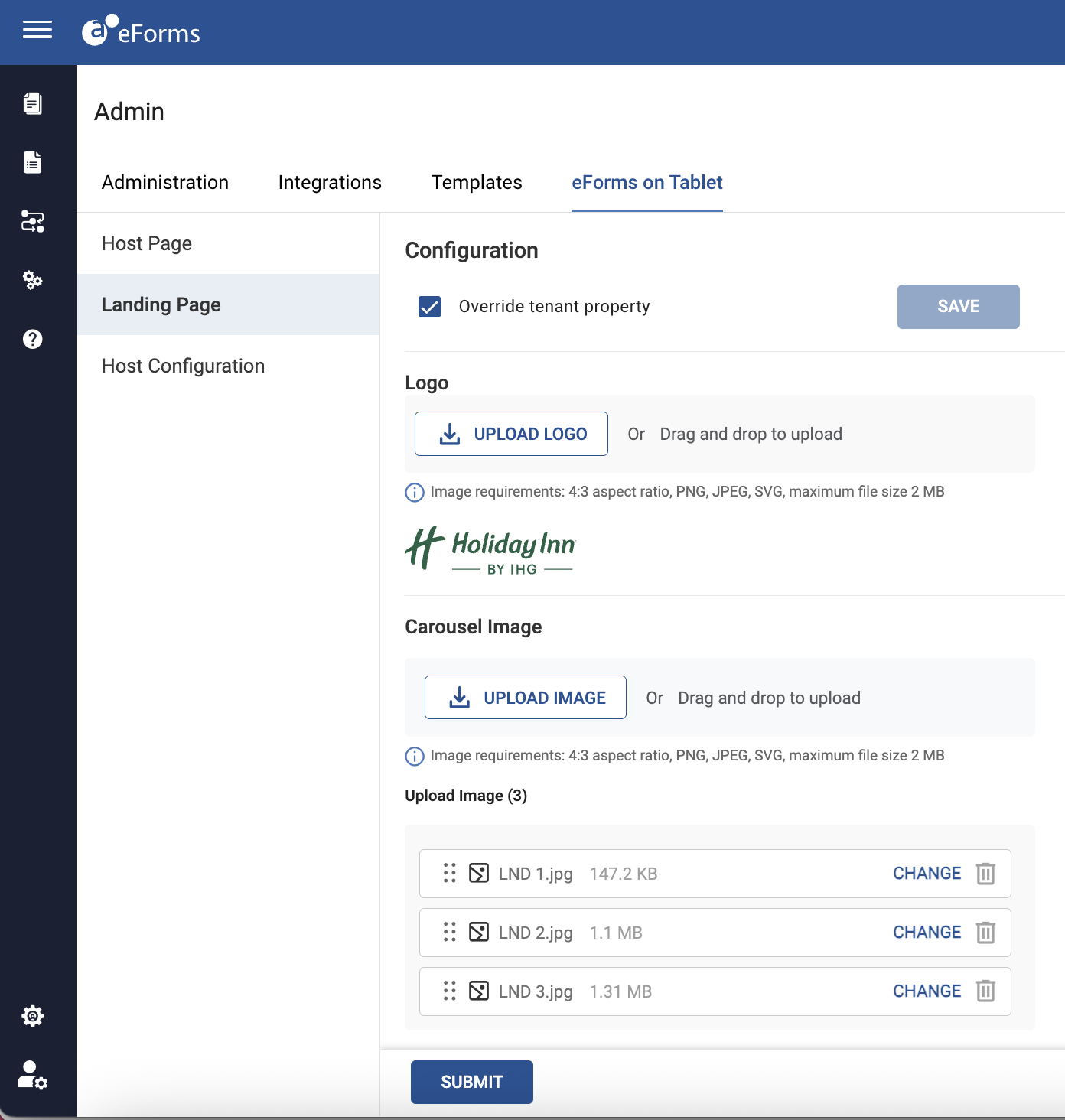Click the logo drag and drop area text
Screen dimensions: 1065x1120
[x=751, y=434]
